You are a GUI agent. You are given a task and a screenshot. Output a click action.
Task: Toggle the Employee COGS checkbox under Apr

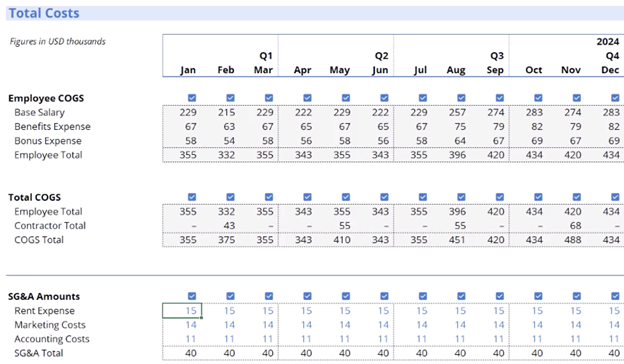pyautogui.click(x=307, y=98)
